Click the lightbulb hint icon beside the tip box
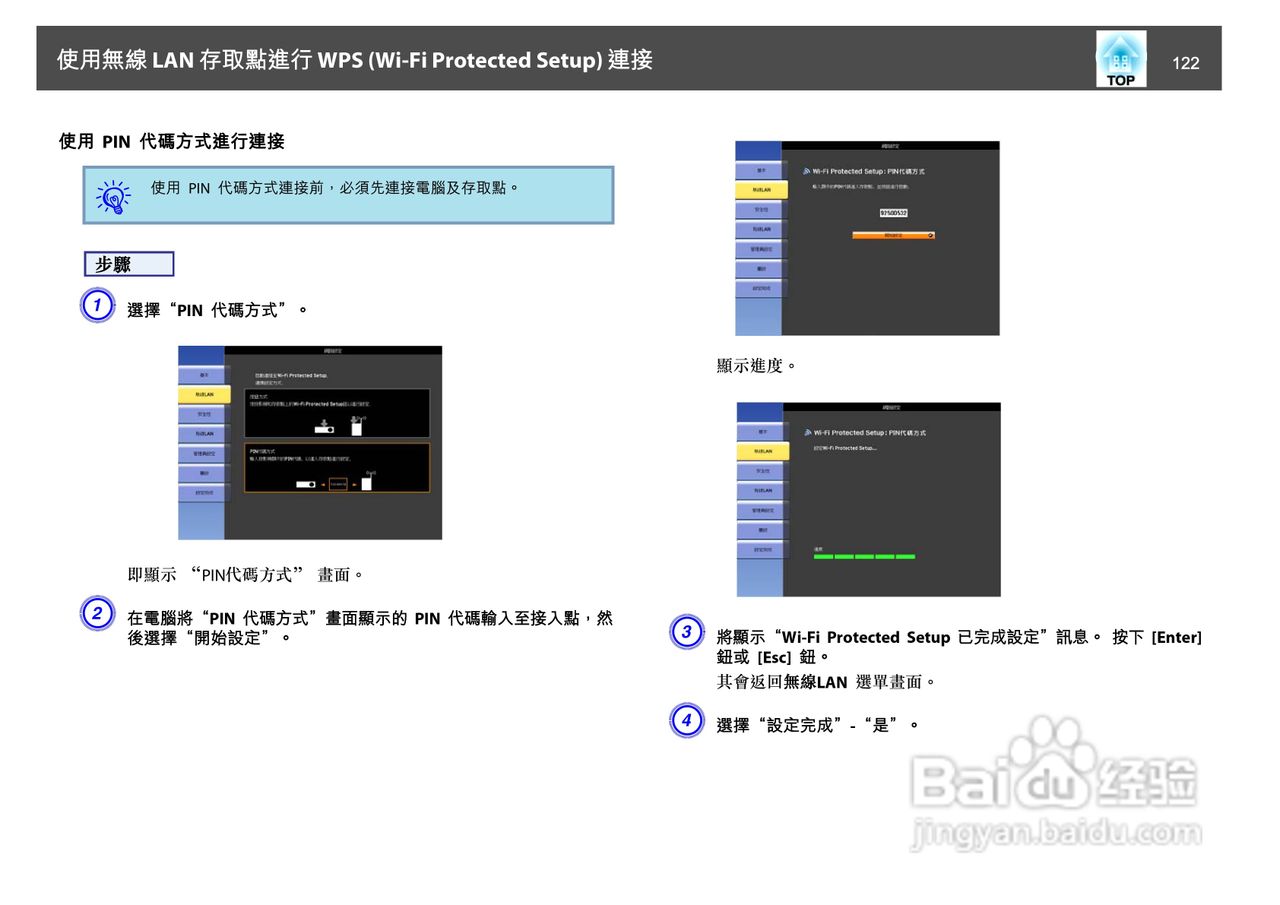The width and height of the screenshot is (1280, 905). pyautogui.click(x=113, y=196)
